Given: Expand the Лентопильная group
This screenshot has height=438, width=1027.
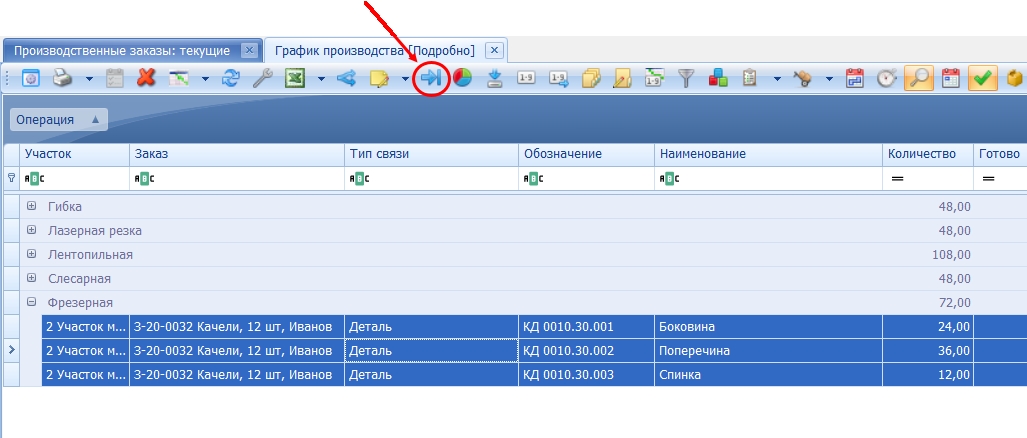Looking at the screenshot, I should (31, 254).
